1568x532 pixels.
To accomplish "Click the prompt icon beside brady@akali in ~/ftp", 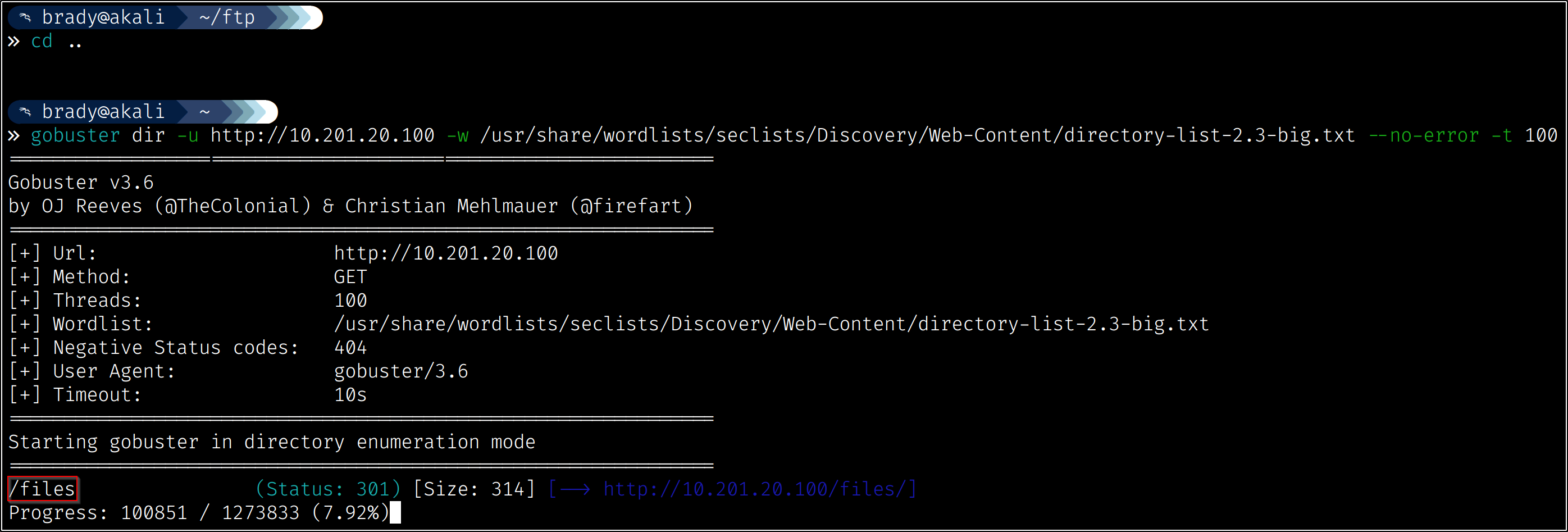I will coord(25,17).
